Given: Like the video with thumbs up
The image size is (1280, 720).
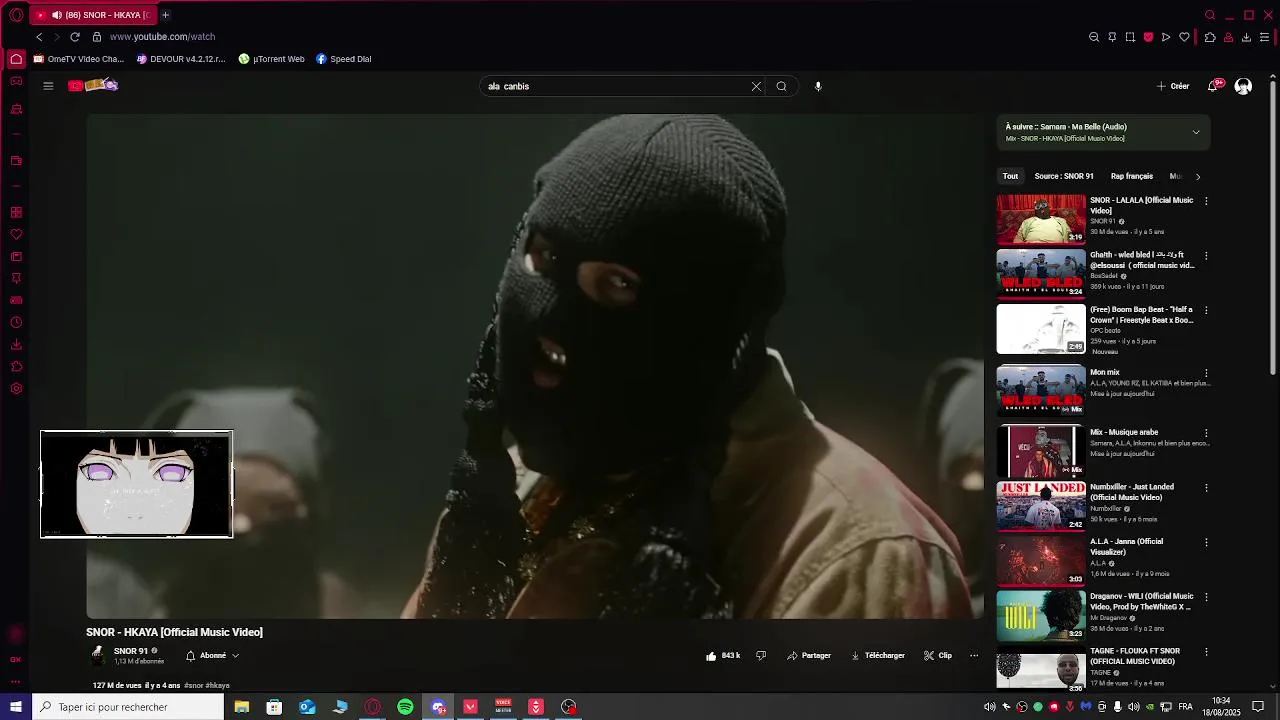Looking at the screenshot, I should coord(723,656).
